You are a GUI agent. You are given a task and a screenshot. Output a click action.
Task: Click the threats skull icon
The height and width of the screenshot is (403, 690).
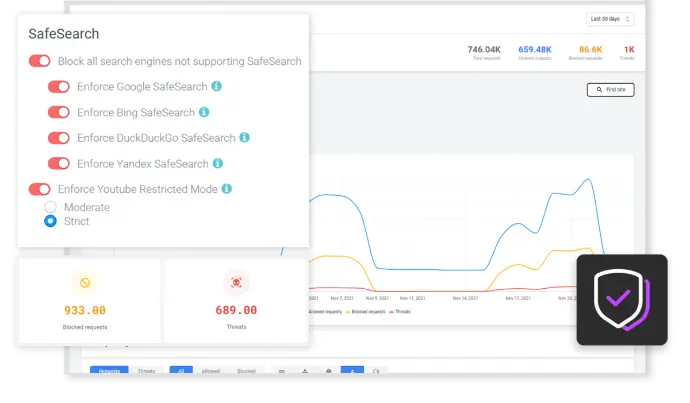pos(236,282)
